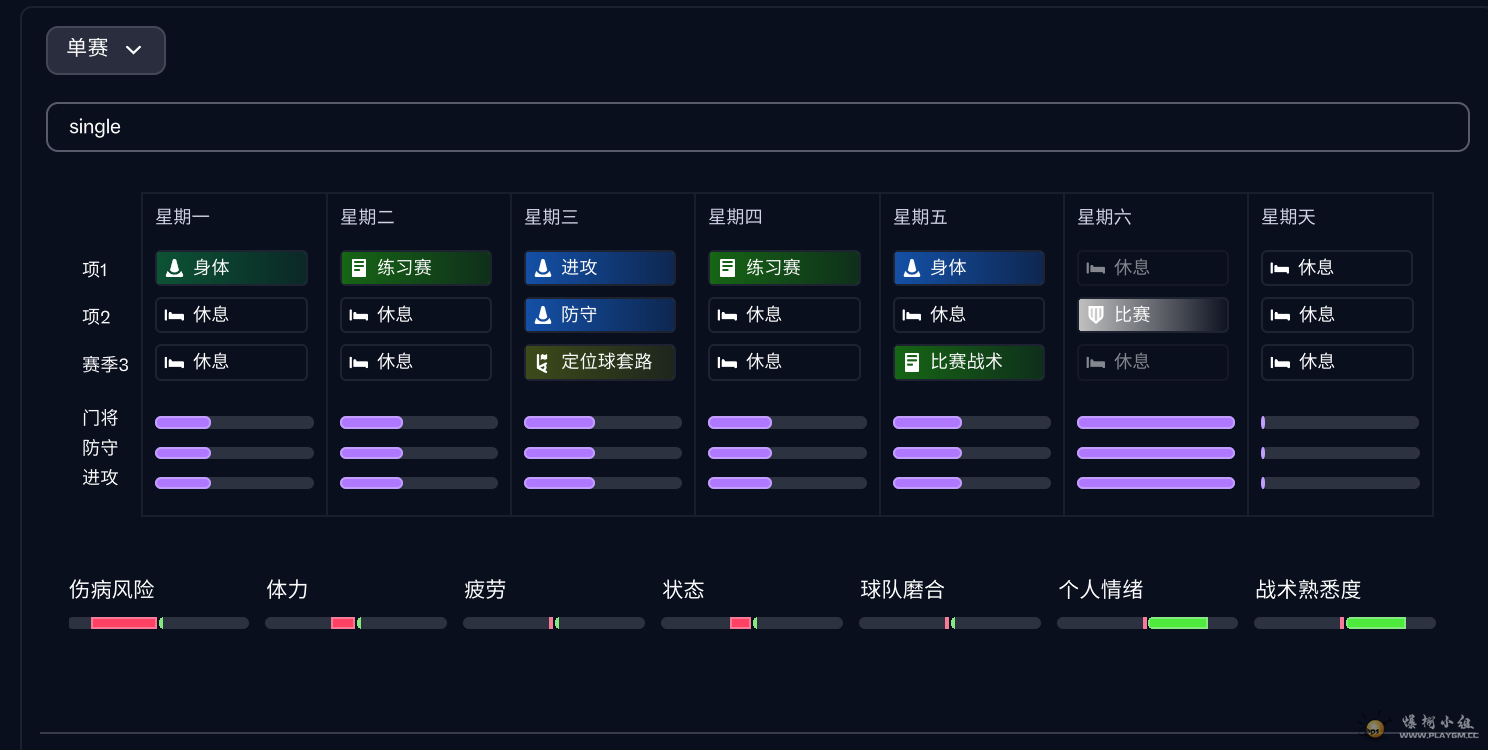Open the 单赛 schedule dropdown

point(105,50)
